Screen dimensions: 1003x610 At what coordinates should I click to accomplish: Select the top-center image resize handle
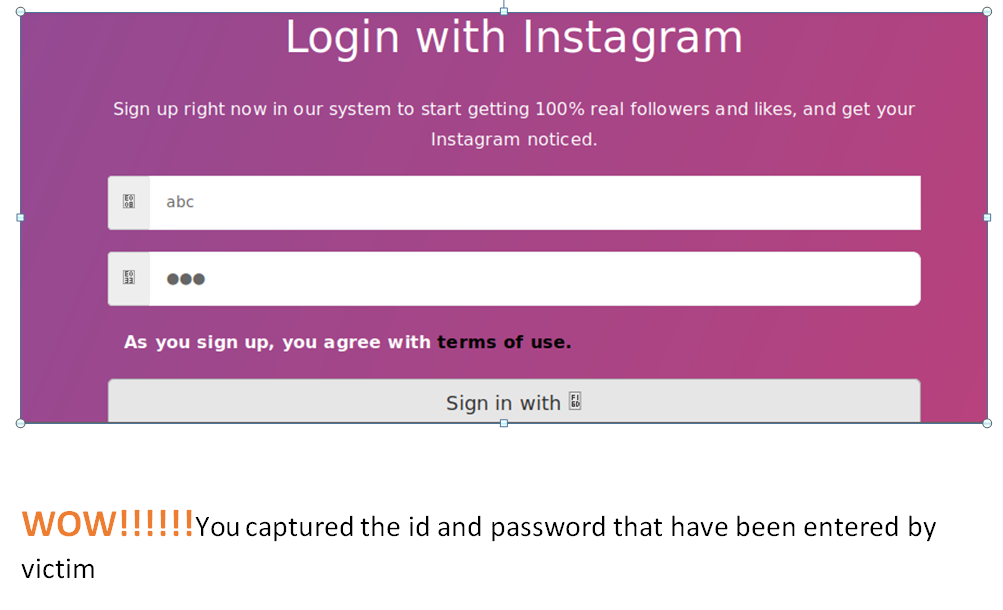coord(504,11)
